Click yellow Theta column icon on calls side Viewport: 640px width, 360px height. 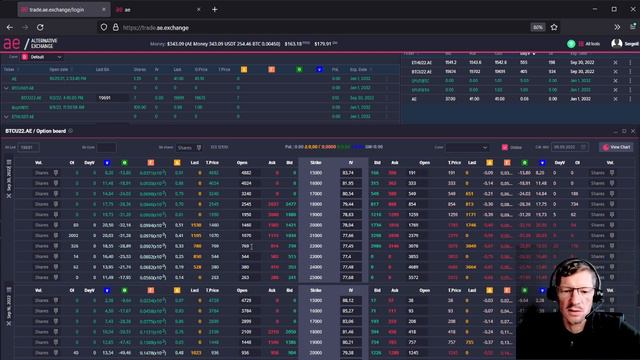(x=177, y=162)
